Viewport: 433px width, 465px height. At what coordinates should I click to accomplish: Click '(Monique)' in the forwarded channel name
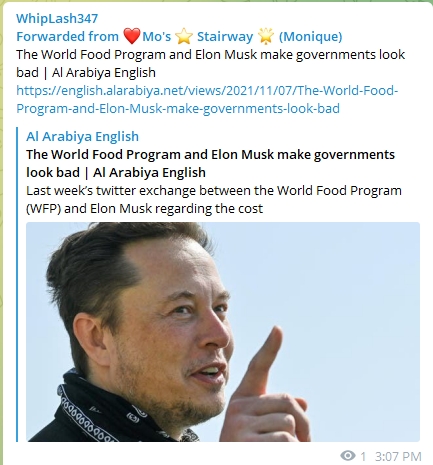click(310, 36)
